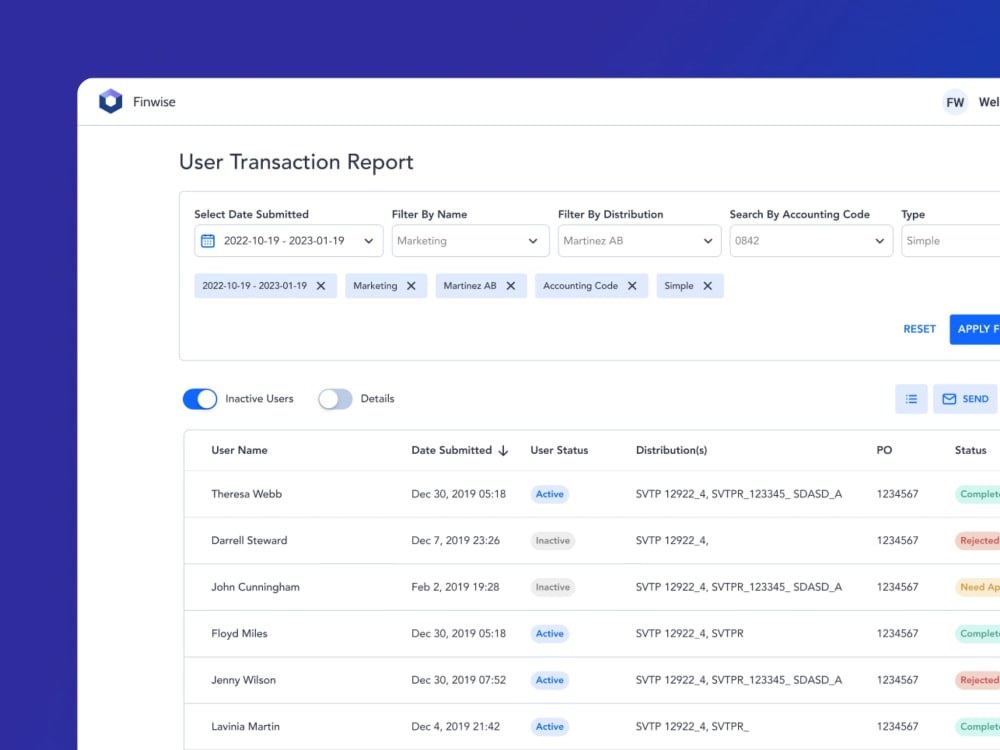This screenshot has height=750, width=1000.
Task: Click the accounting code field containing 0842
Action: (811, 240)
